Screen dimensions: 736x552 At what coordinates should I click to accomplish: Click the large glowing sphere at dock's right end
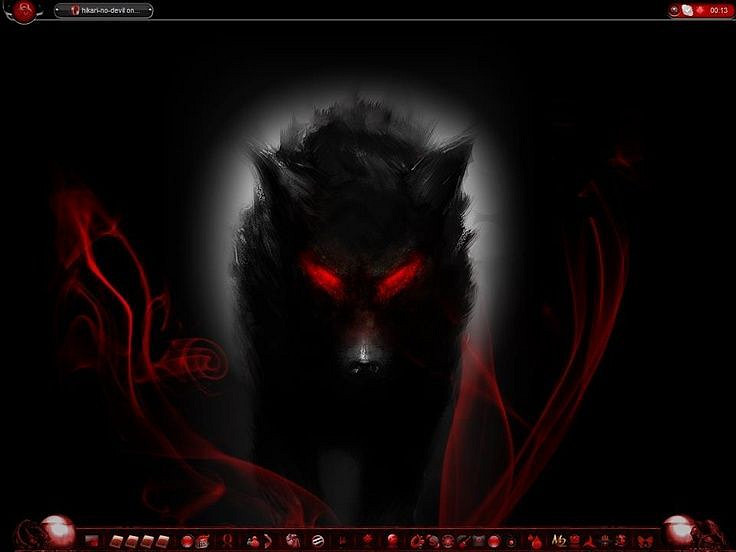pos(679,529)
